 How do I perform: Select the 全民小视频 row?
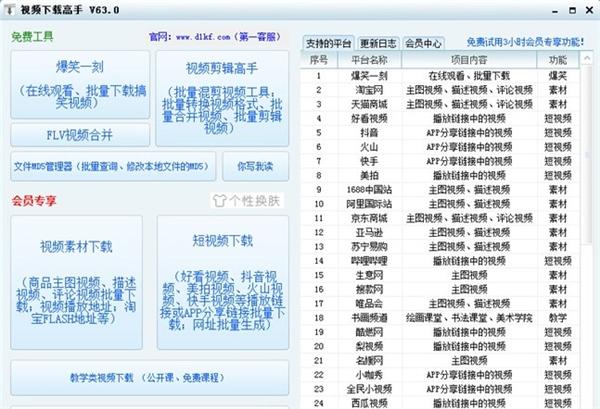coord(440,389)
